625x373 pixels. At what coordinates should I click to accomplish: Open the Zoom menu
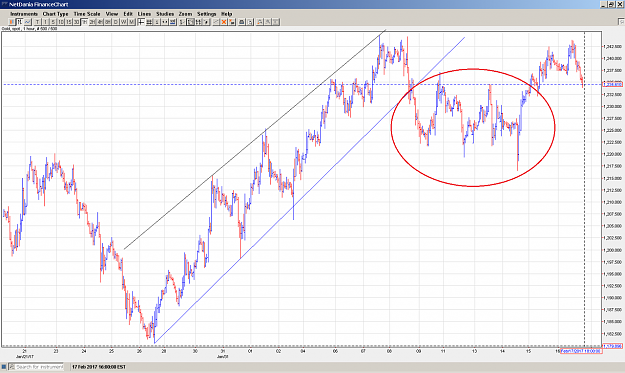tap(185, 14)
